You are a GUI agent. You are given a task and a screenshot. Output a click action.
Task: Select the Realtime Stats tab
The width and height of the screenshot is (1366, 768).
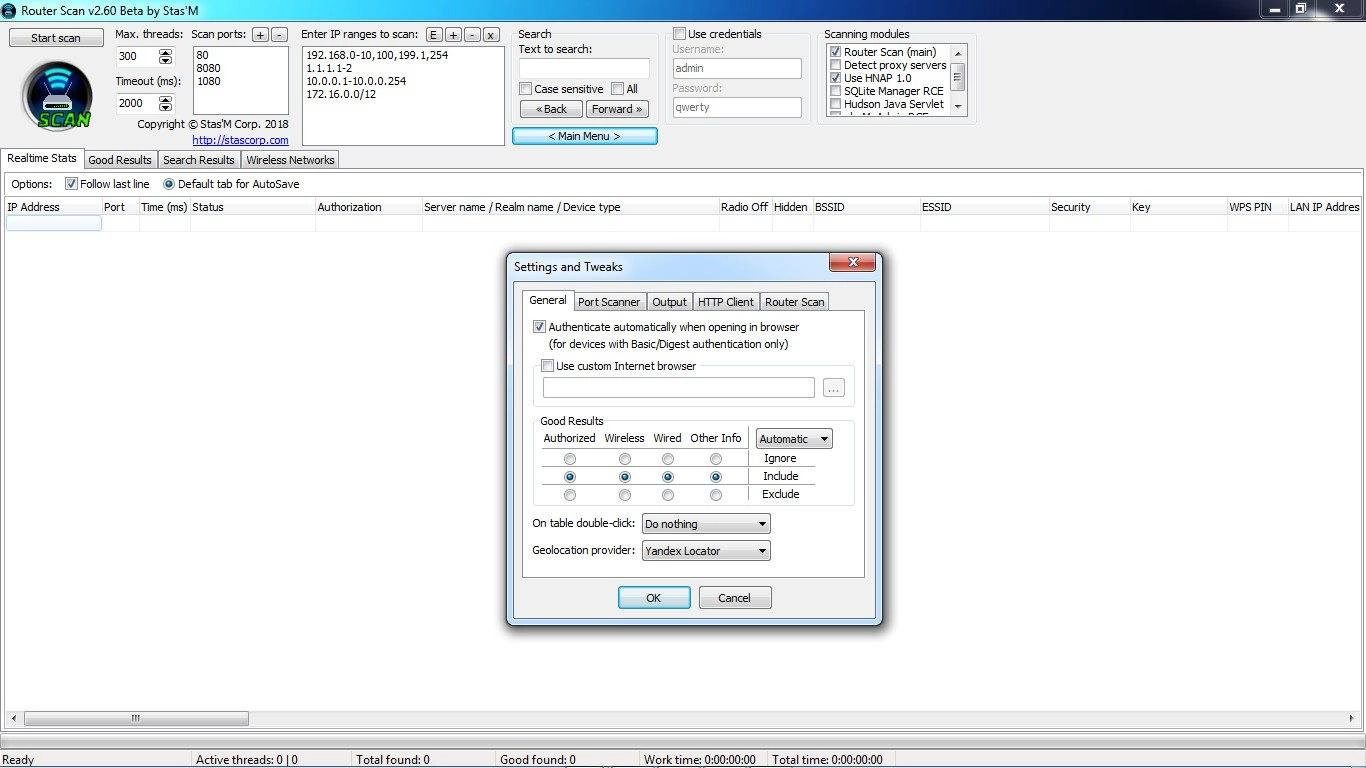pyautogui.click(x=42, y=158)
